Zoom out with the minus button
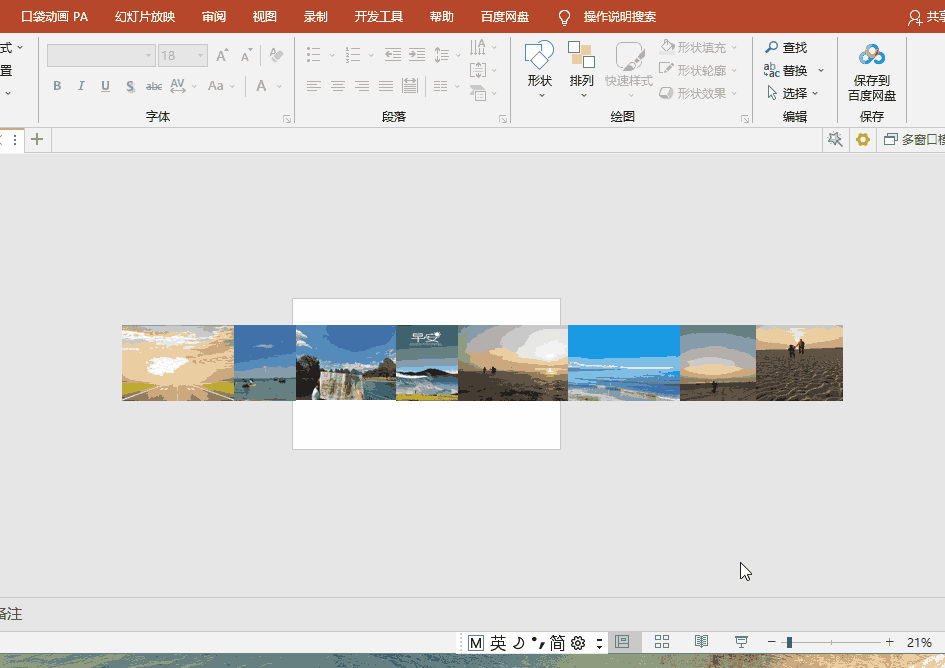 click(771, 643)
